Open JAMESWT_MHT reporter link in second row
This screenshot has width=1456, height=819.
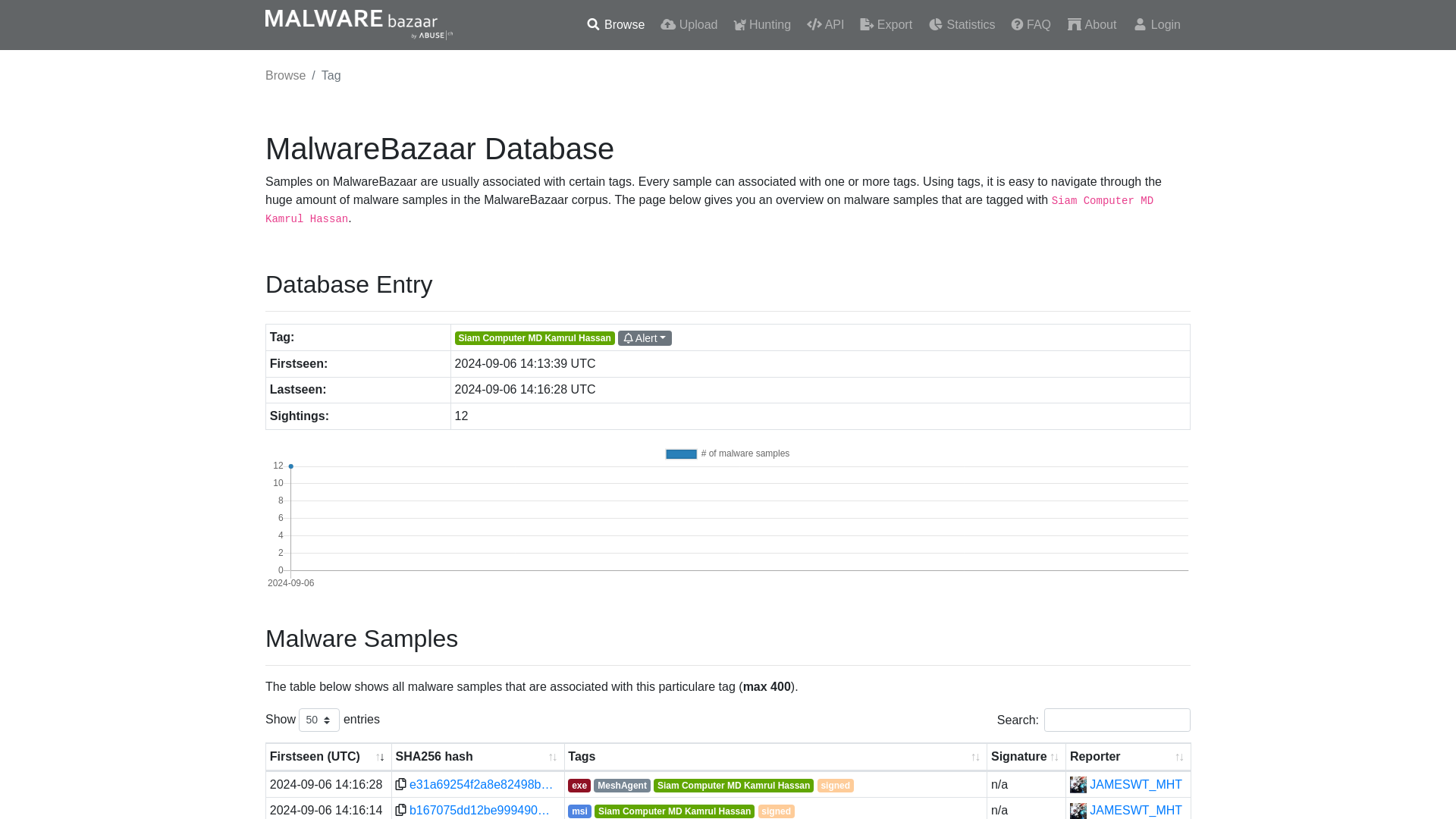tap(1135, 811)
